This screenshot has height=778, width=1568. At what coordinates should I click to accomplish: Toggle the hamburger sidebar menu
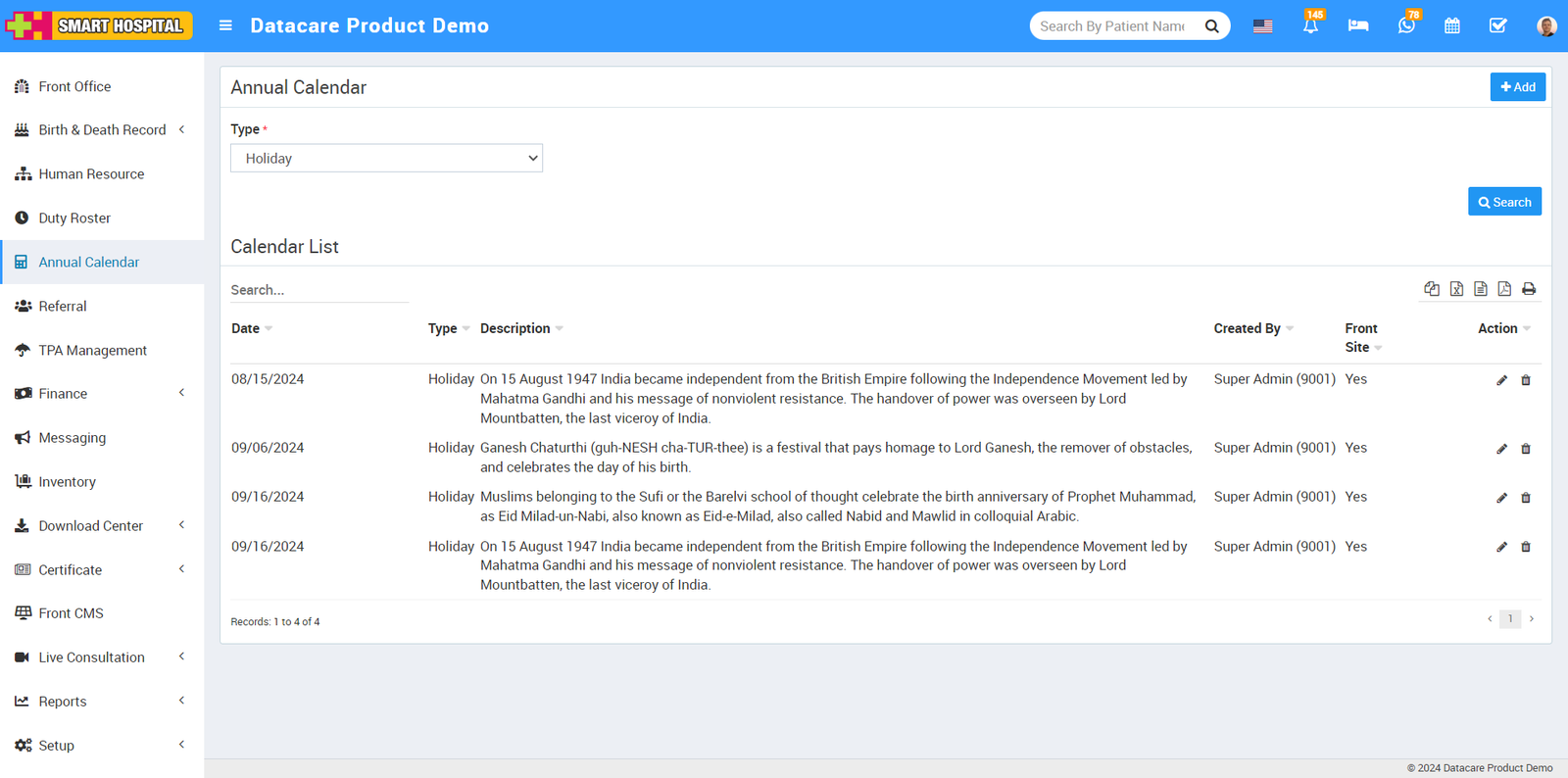(225, 25)
